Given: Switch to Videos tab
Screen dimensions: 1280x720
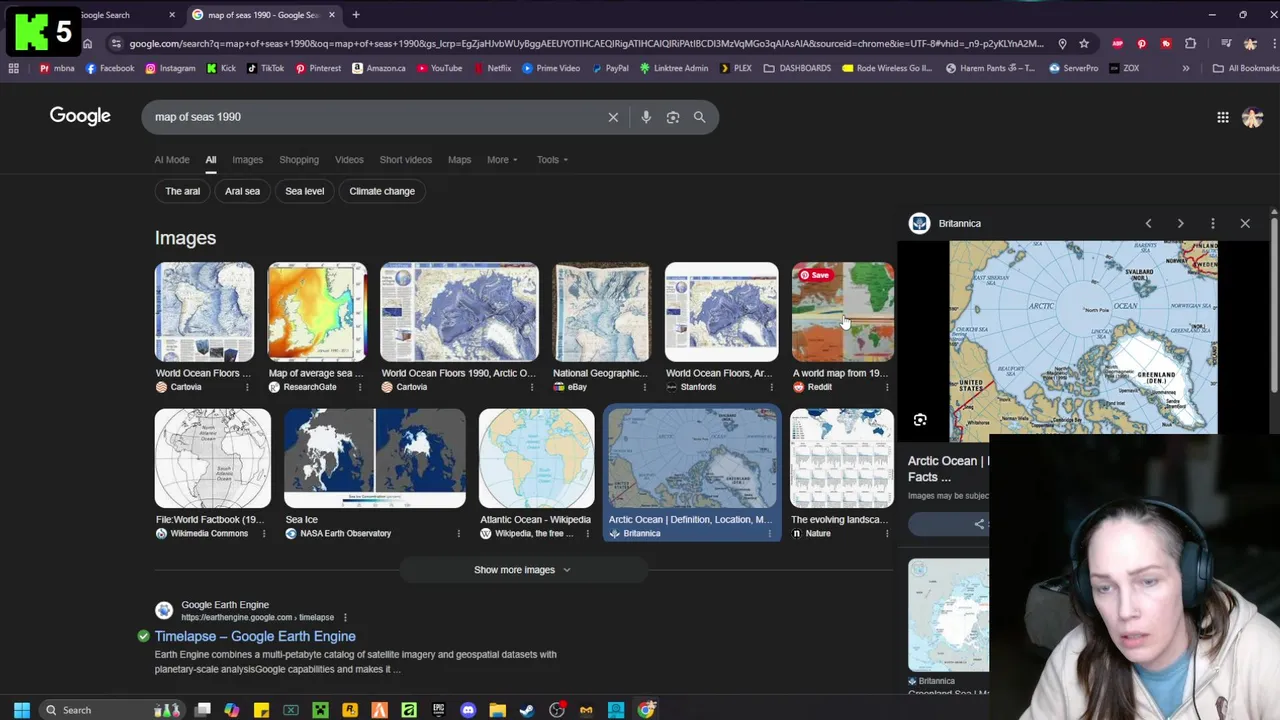Looking at the screenshot, I should [349, 160].
